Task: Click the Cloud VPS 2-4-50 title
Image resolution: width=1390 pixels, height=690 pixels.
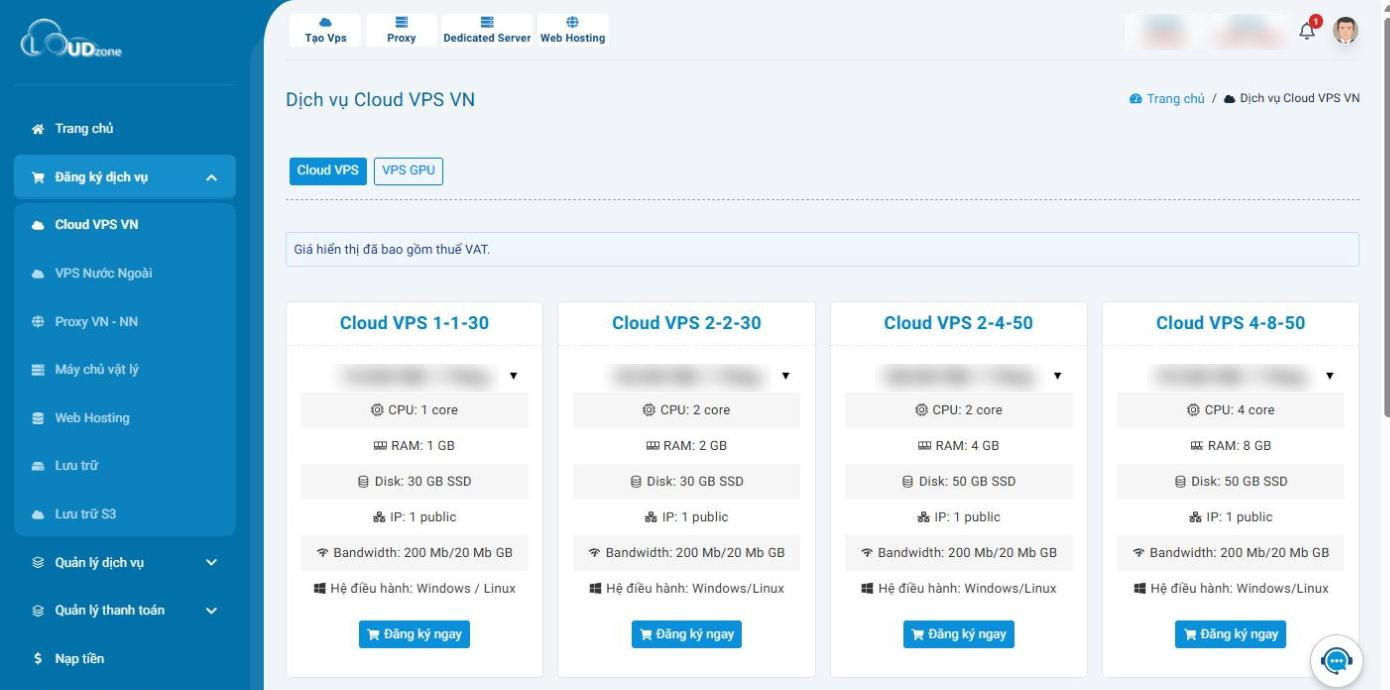Action: click(x=958, y=323)
